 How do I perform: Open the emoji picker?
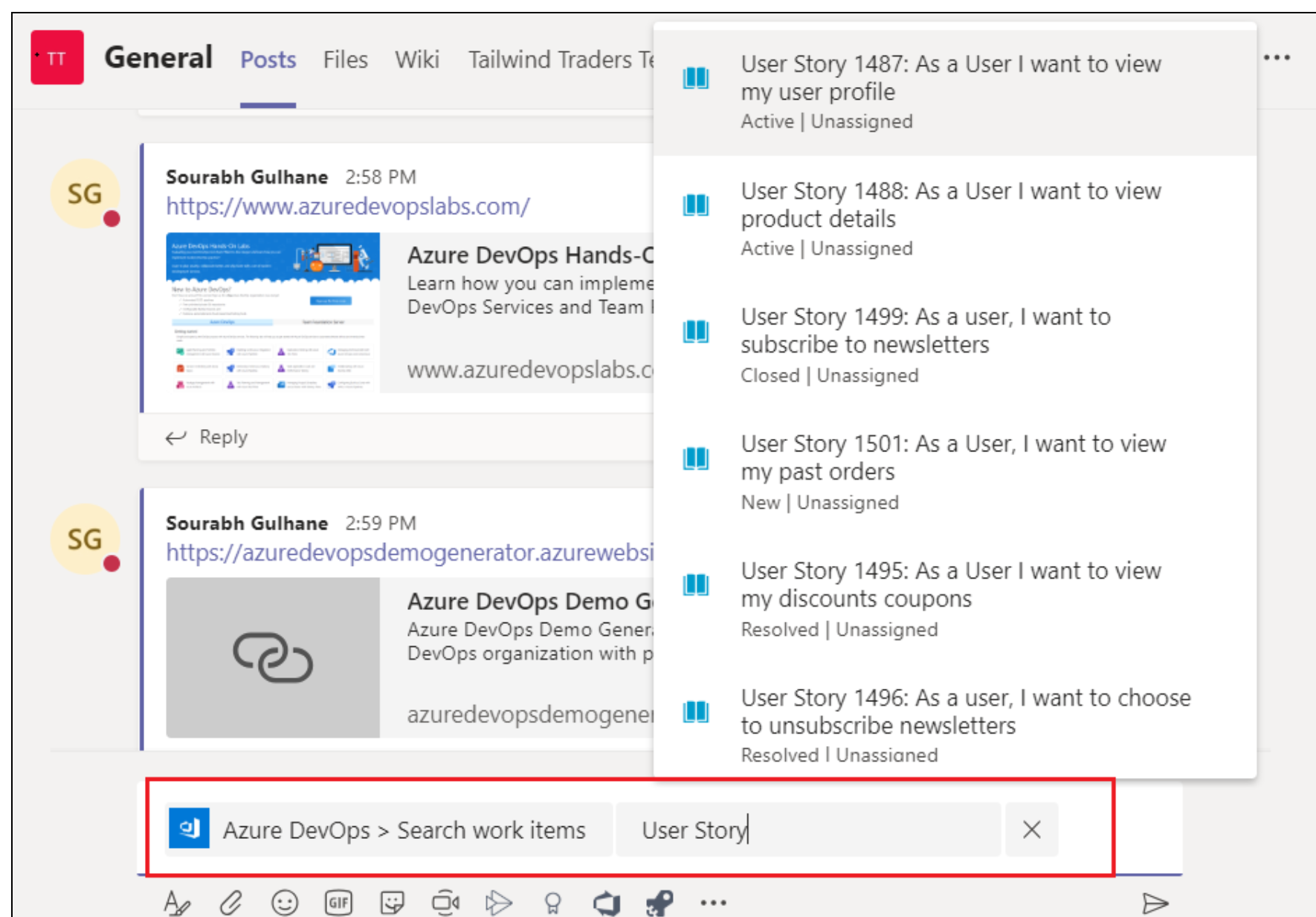click(x=285, y=903)
